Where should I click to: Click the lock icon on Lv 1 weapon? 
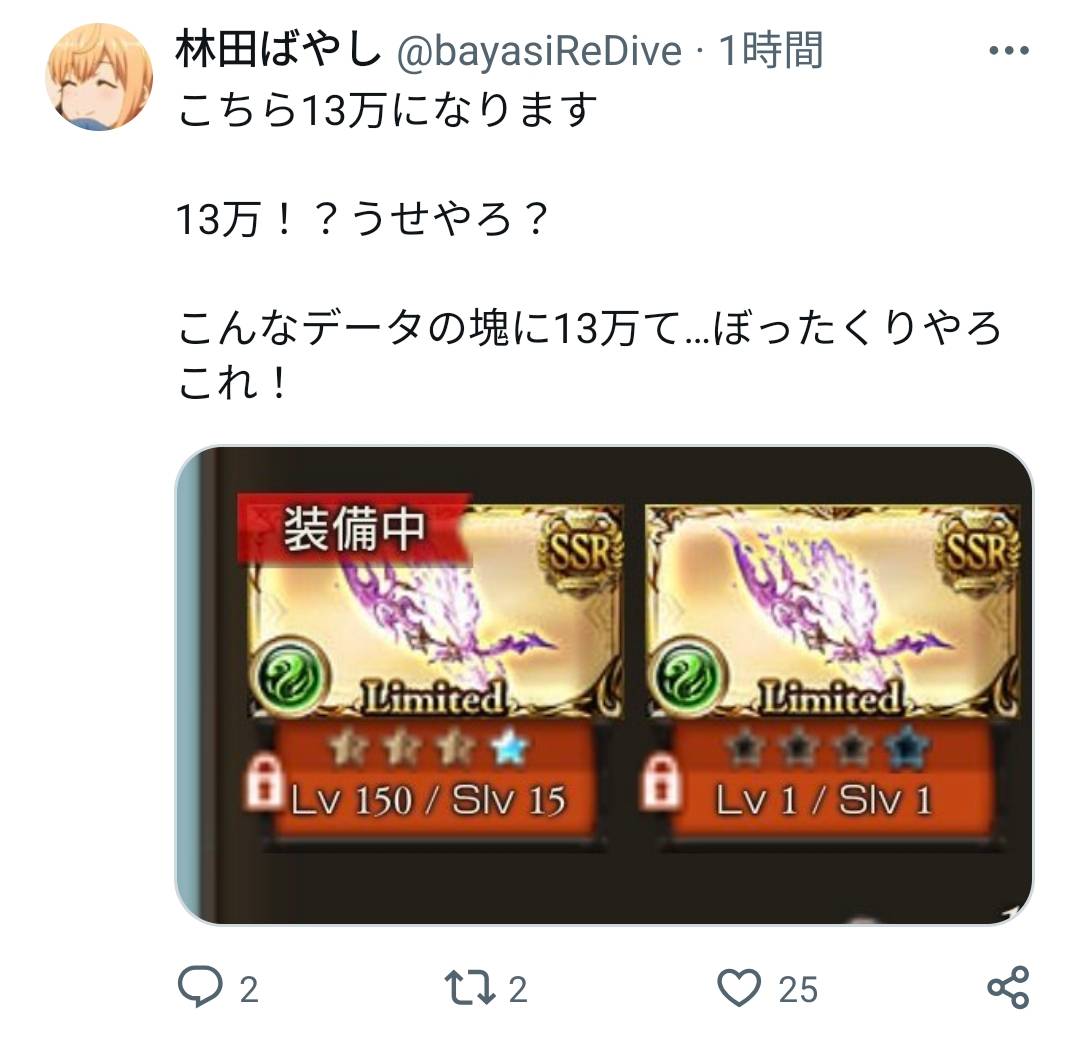(x=661, y=781)
